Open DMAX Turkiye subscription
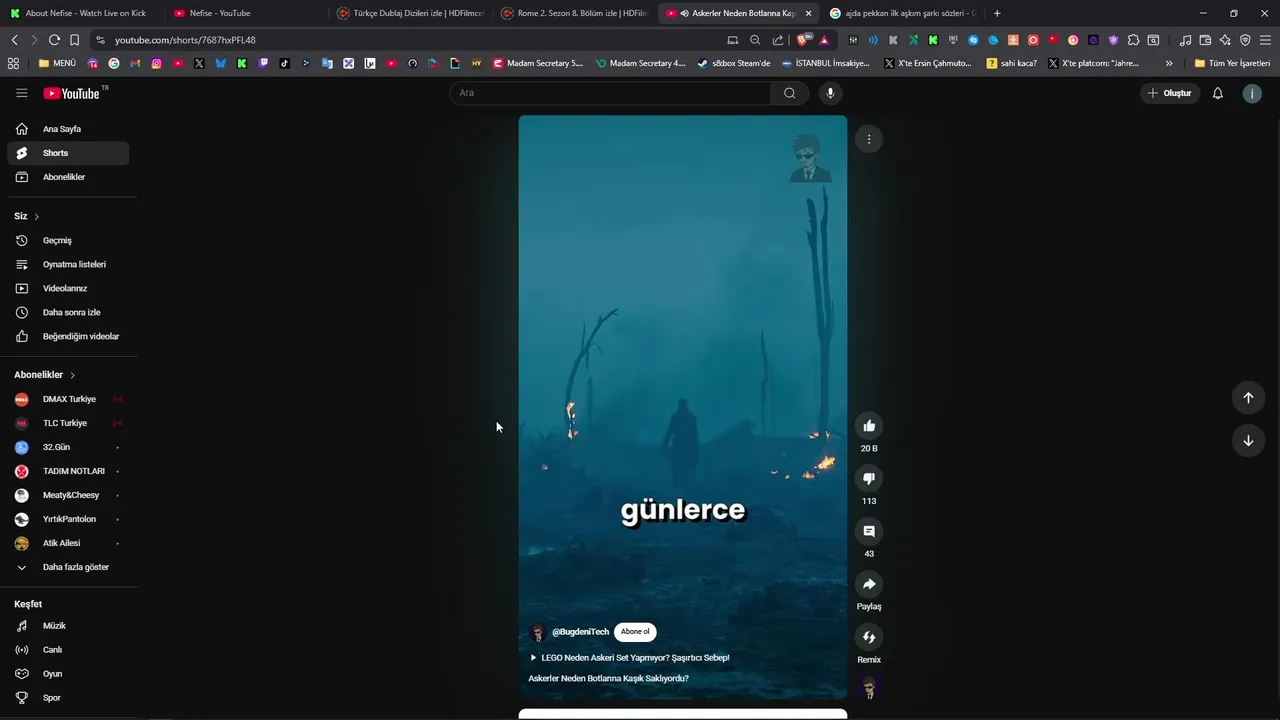The image size is (1280, 720). tap(68, 399)
